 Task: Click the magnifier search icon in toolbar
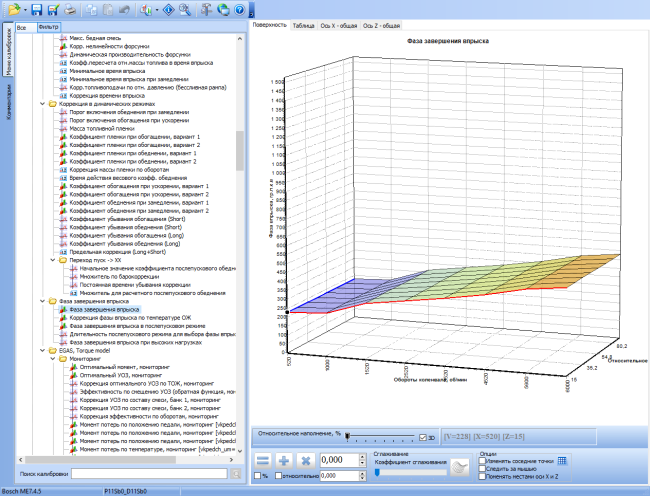(x=185, y=10)
